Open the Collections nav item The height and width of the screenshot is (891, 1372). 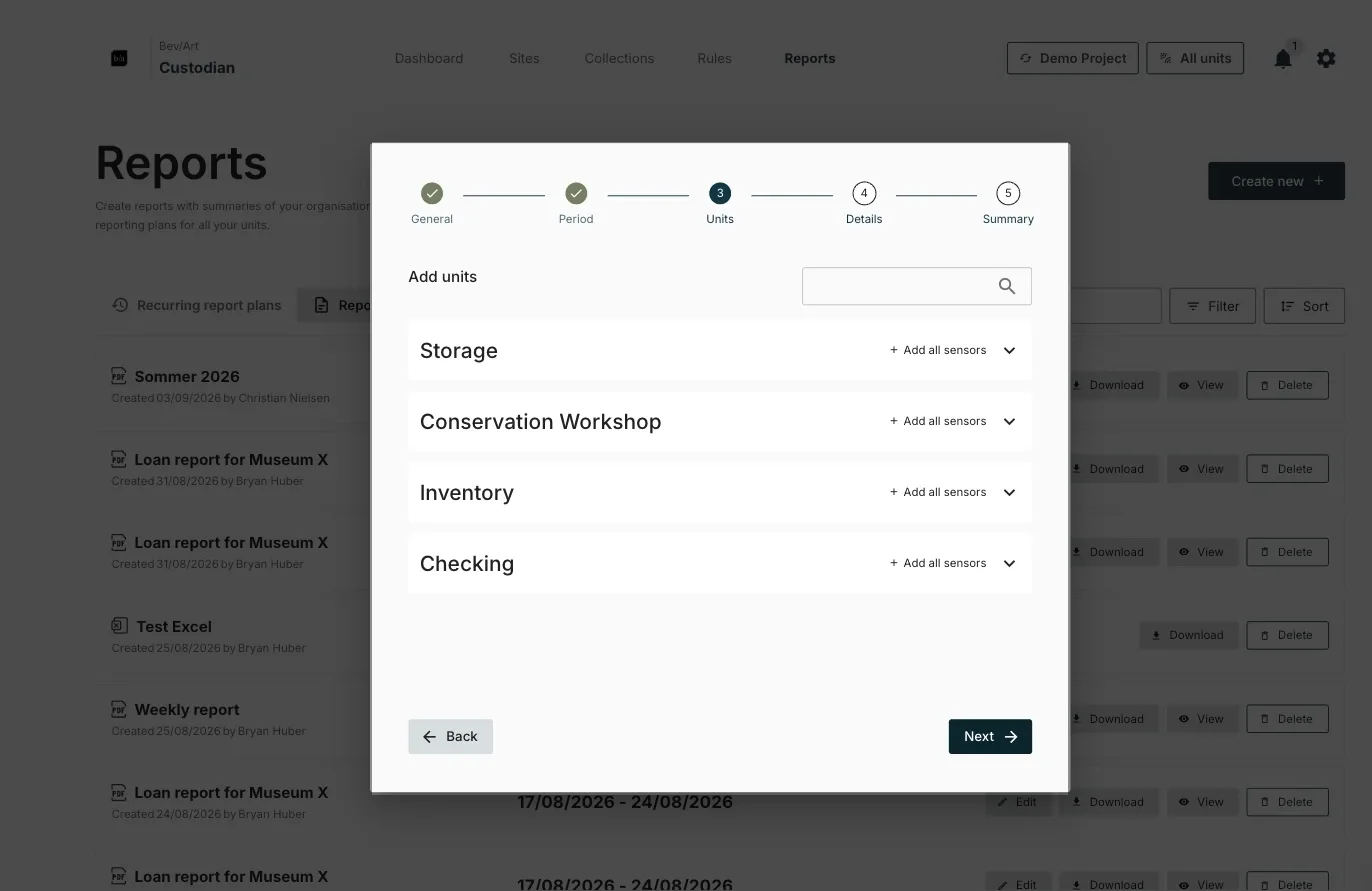(619, 59)
